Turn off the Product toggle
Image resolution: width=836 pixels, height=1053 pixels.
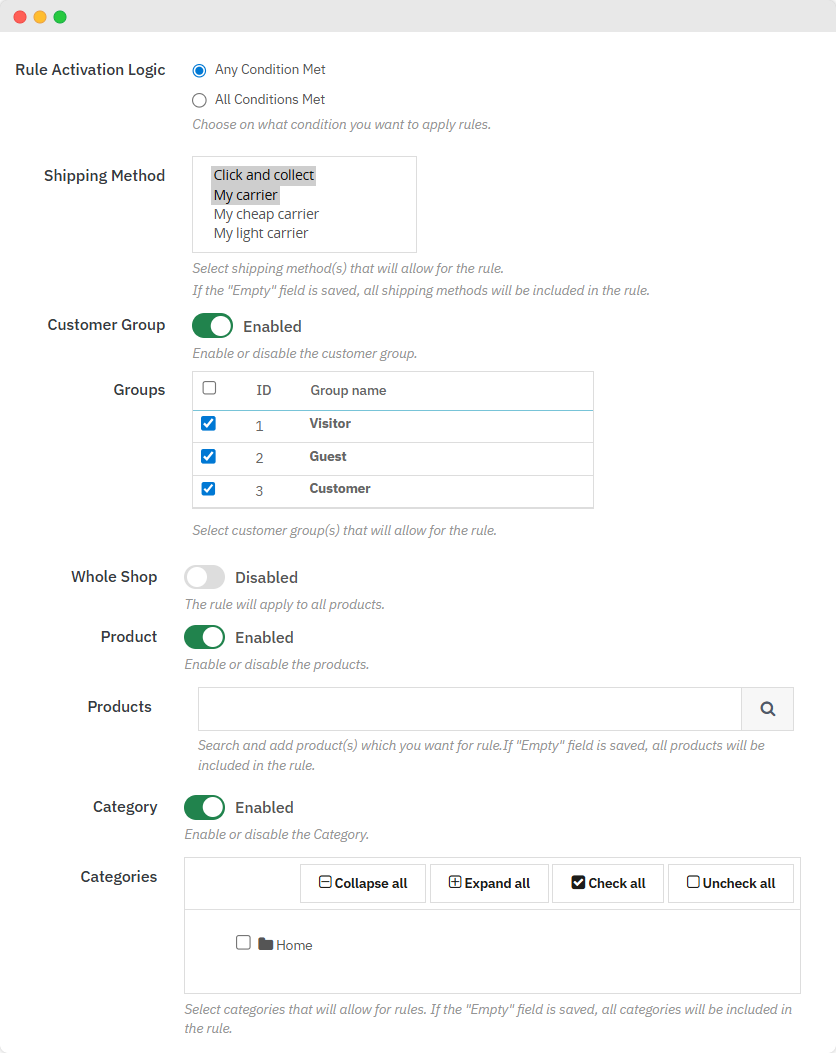(x=204, y=637)
